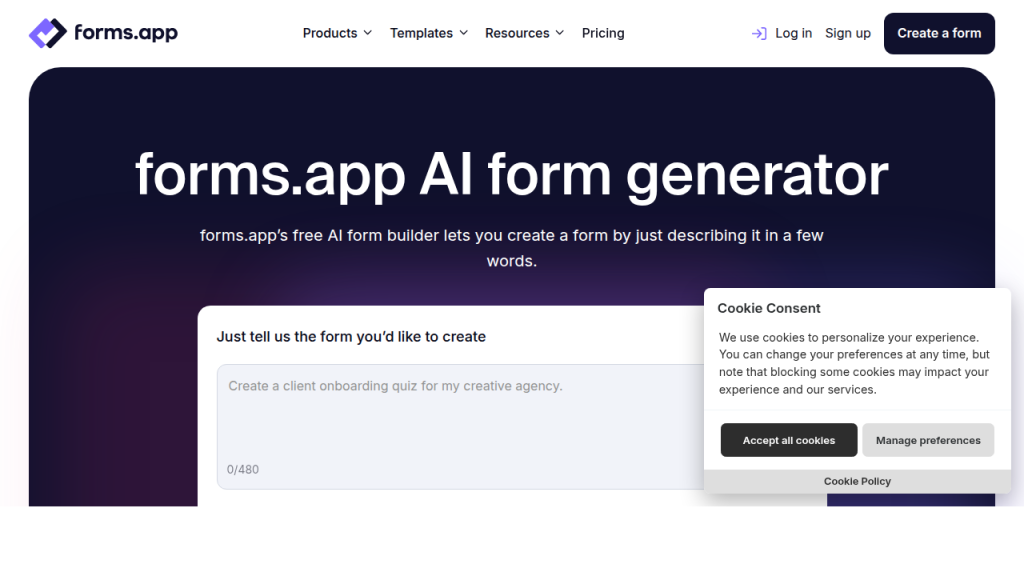Click the 0/480 character counter
Viewport: 1024px width, 576px height.
point(244,469)
